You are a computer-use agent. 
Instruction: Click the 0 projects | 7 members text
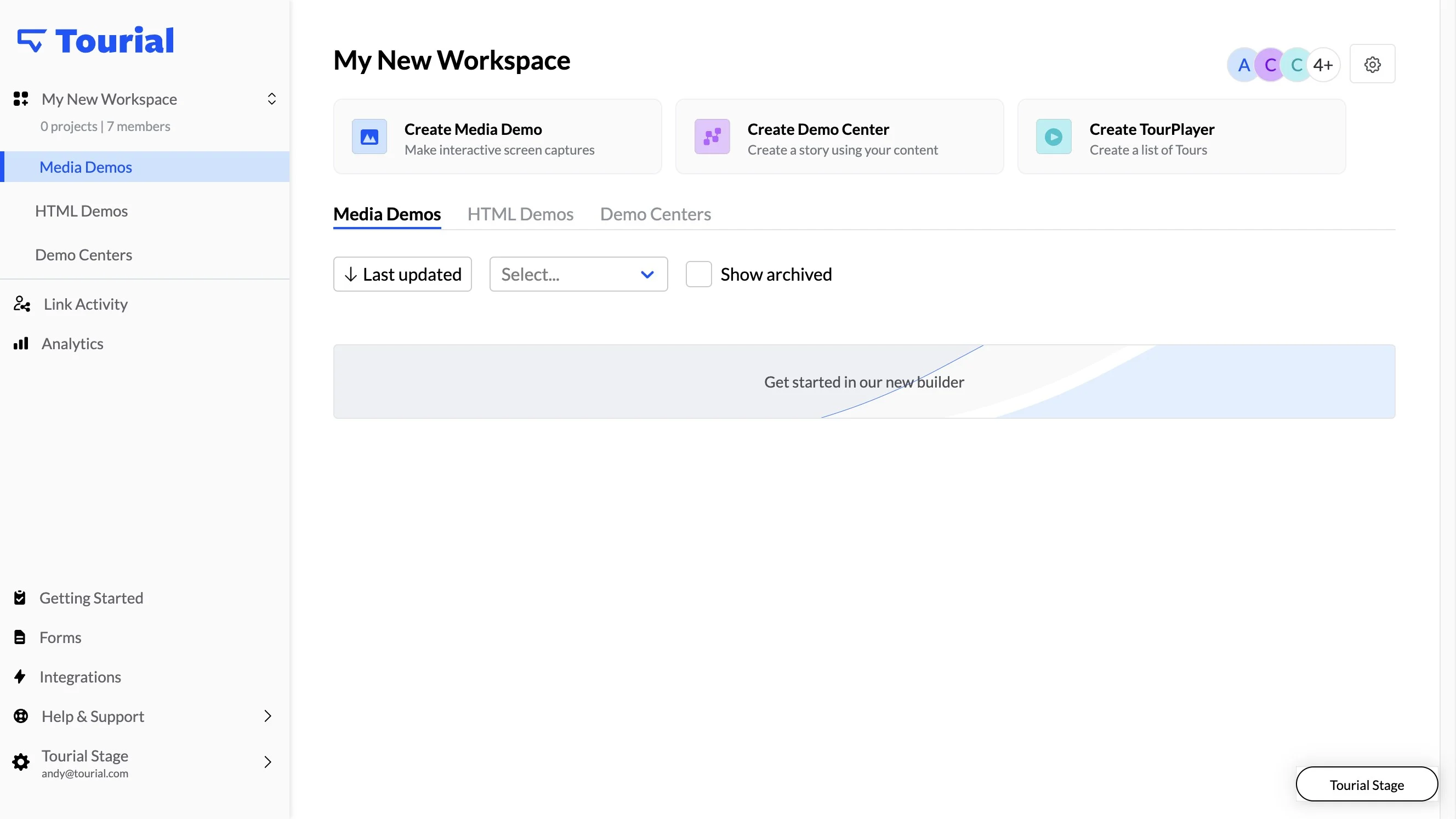point(105,127)
